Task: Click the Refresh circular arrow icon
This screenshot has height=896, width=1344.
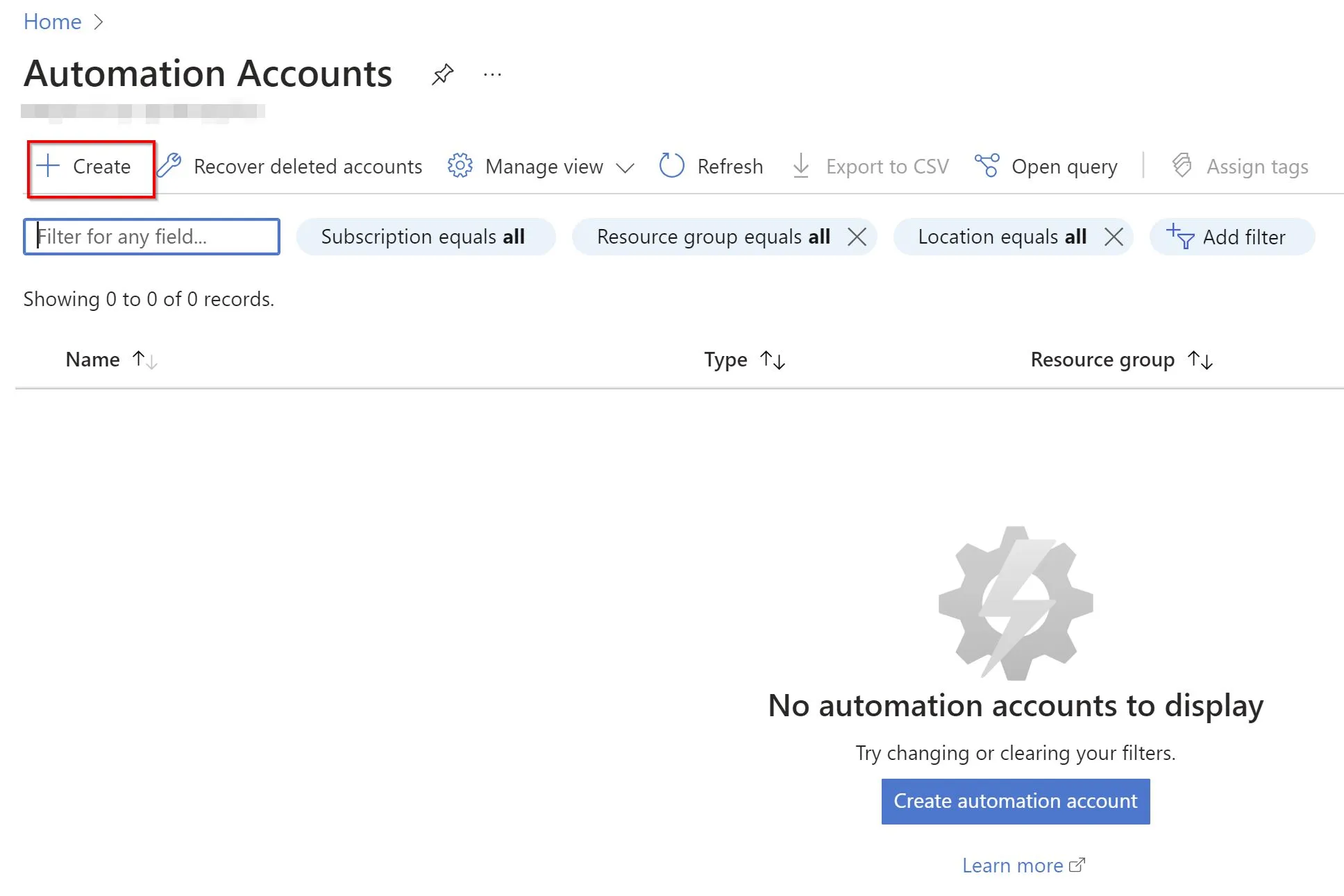Action: pos(671,166)
